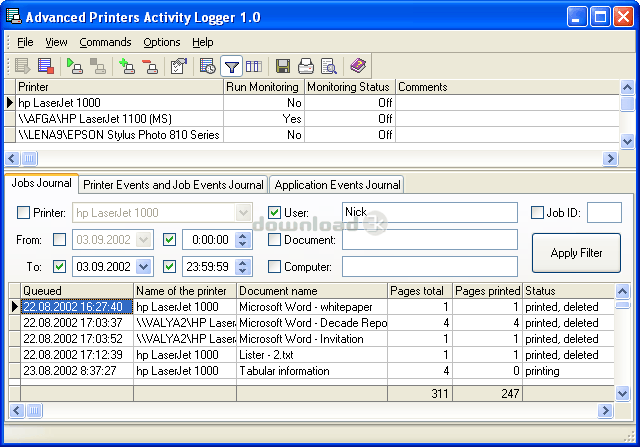Open the Help menu
Image resolution: width=640 pixels, height=447 pixels.
[203, 42]
